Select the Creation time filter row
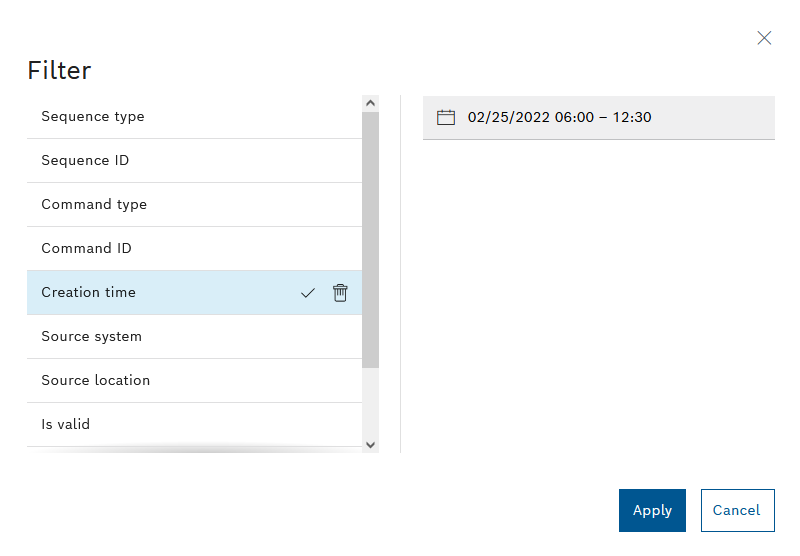800x556 pixels. (194, 292)
